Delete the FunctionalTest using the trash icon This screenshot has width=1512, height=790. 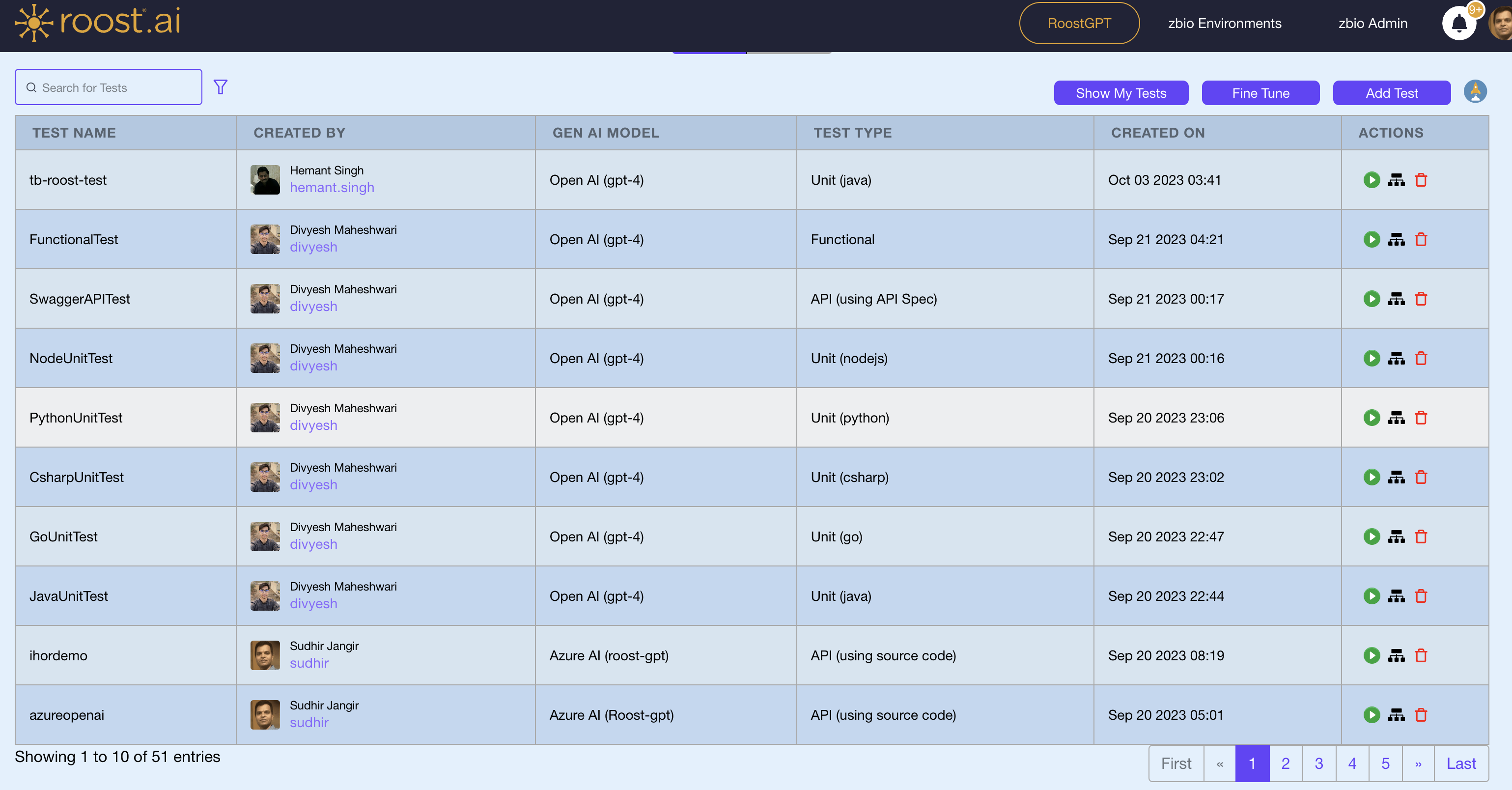point(1422,239)
